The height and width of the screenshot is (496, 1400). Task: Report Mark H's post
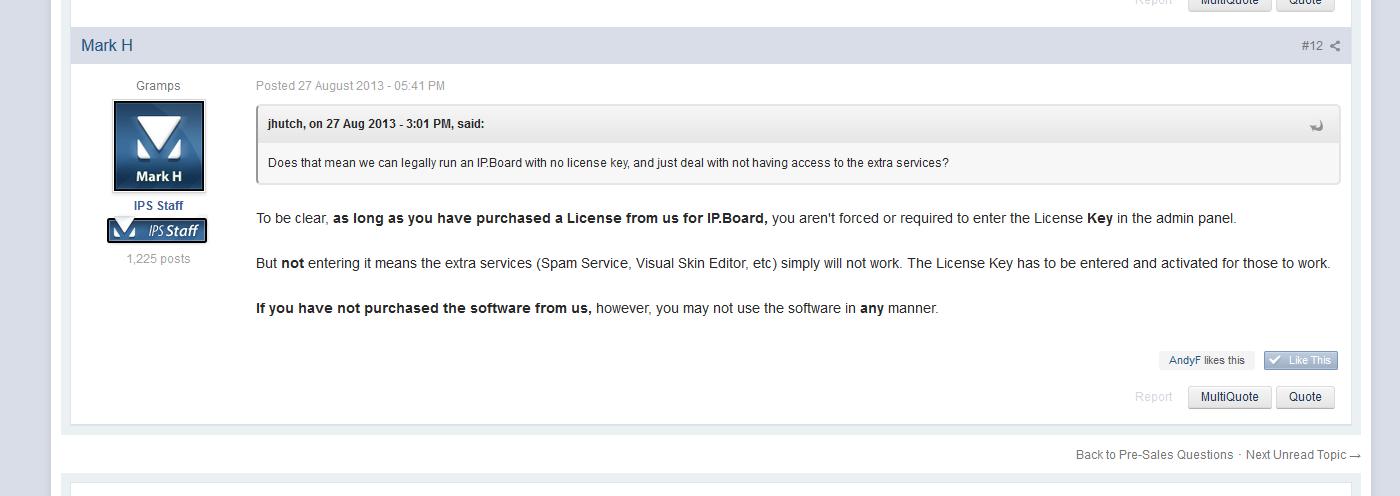(1153, 397)
